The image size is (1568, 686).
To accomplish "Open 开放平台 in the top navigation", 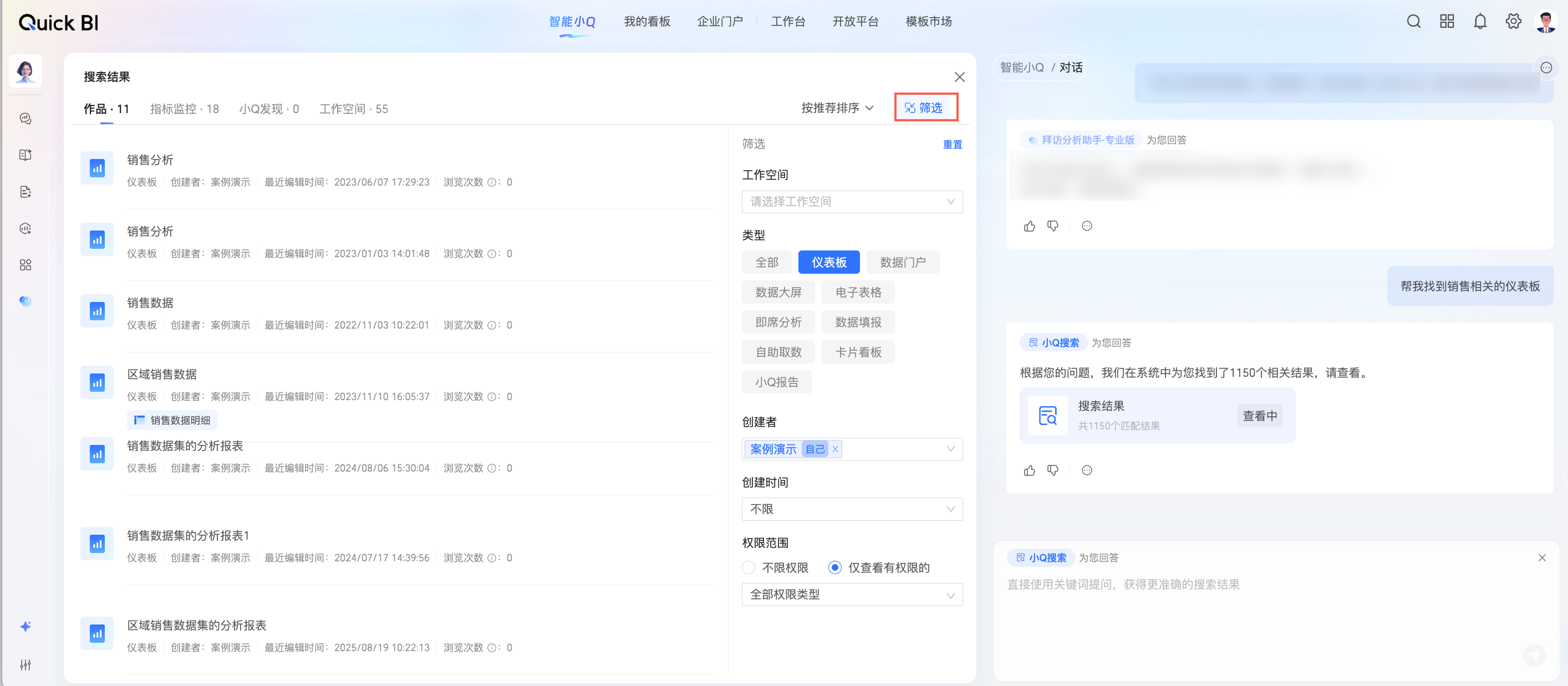I will click(855, 22).
